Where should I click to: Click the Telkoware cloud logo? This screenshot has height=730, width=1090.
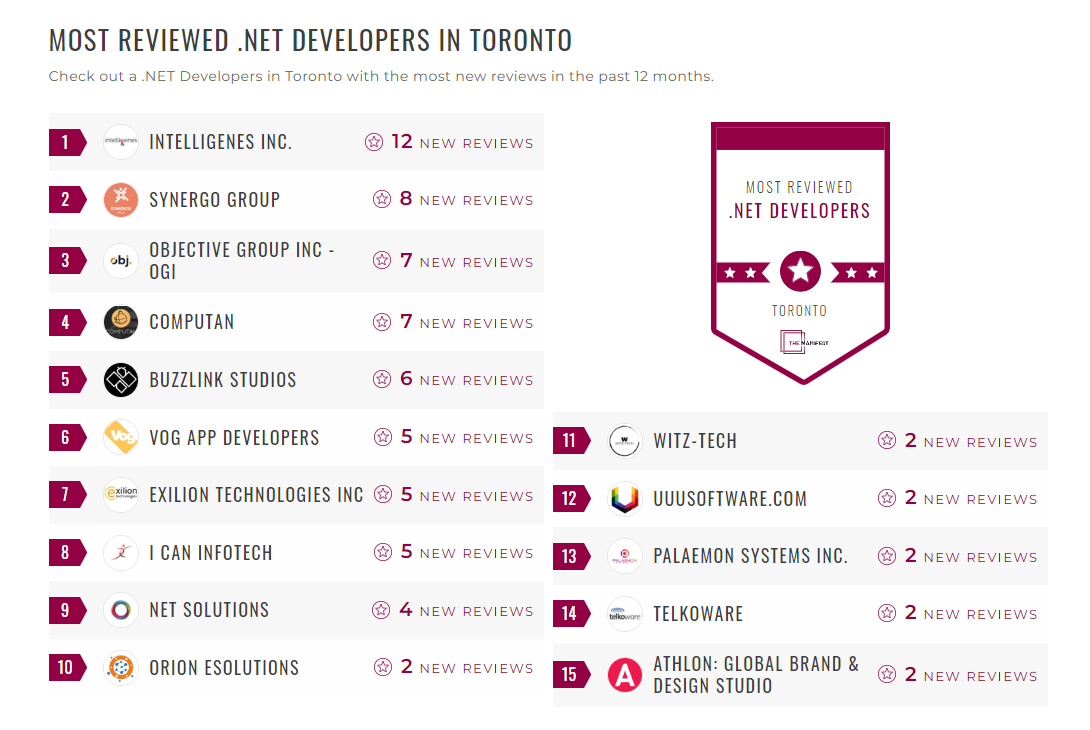point(624,613)
